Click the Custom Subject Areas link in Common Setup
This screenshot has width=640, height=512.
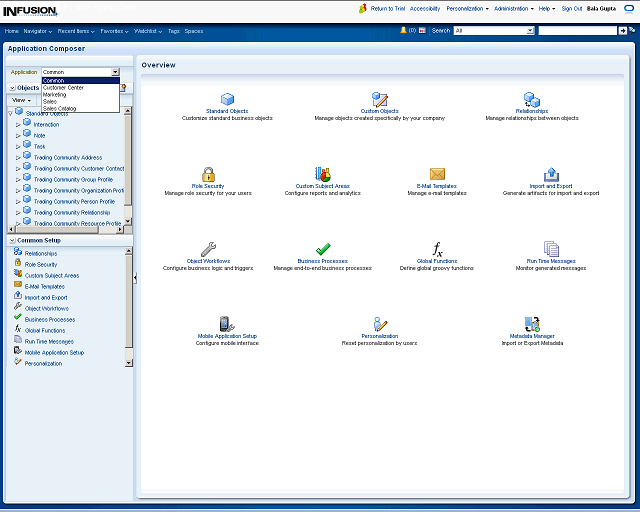click(52, 276)
